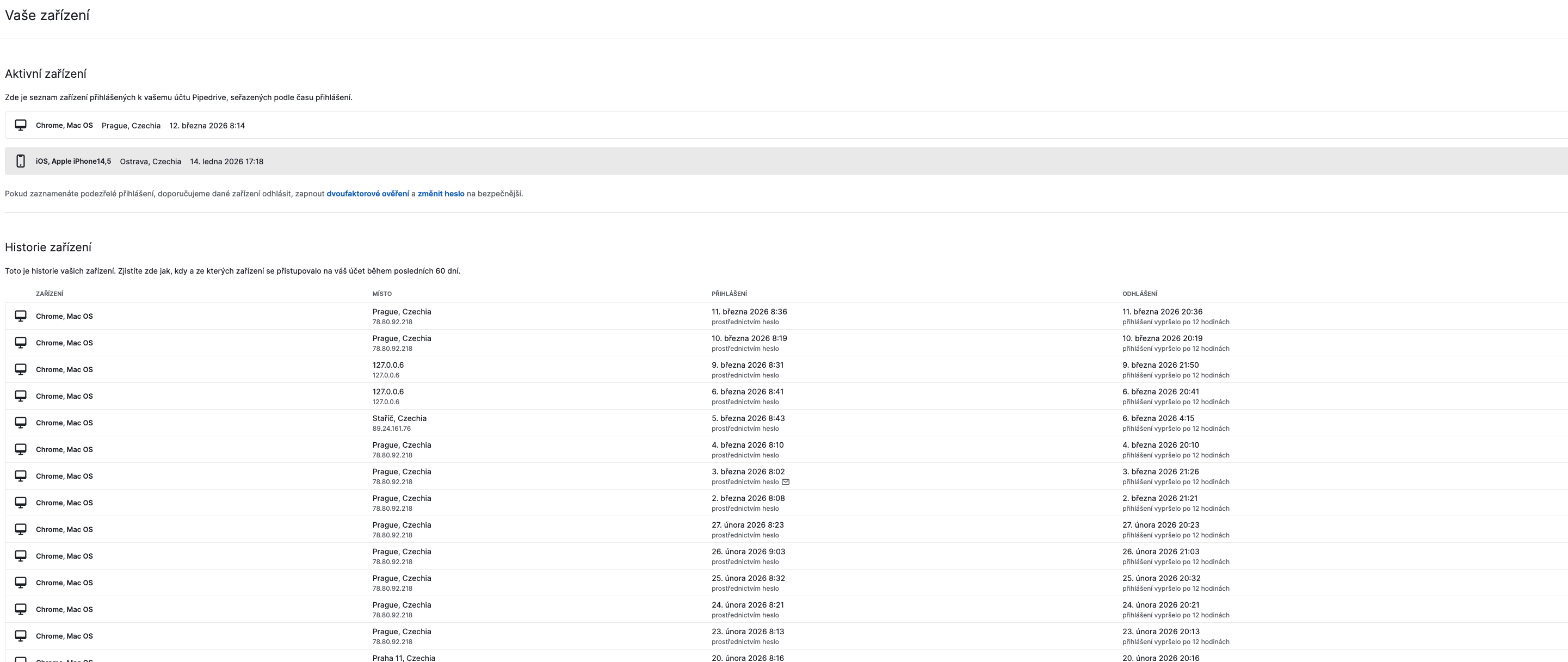Click the ODHLÁŠENÍ column header
This screenshot has height=662, width=1568.
1139,294
